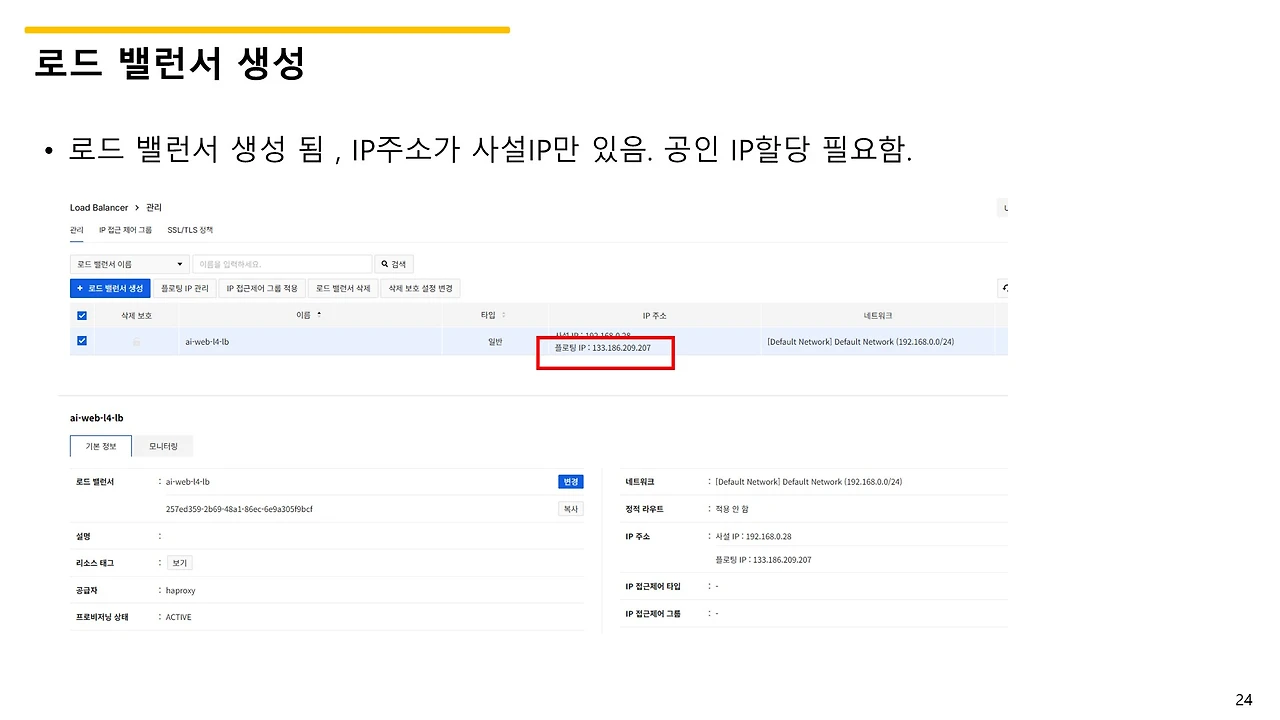Click the 삭제 보호 설정 변경 button
Viewport: 1280px width, 720px height.
click(421, 288)
